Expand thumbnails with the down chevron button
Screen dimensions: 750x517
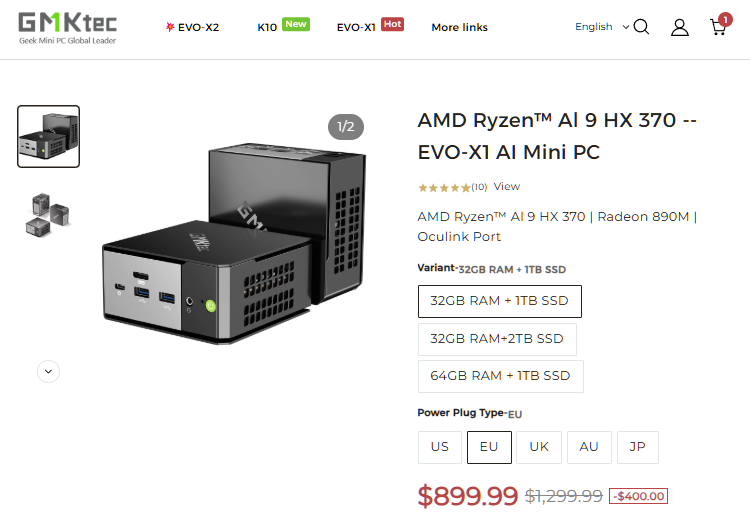tap(48, 372)
